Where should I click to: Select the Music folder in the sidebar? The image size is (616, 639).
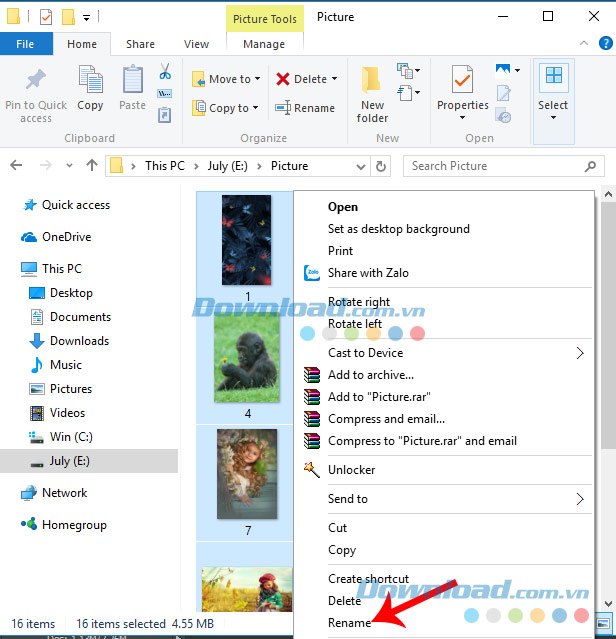click(66, 365)
